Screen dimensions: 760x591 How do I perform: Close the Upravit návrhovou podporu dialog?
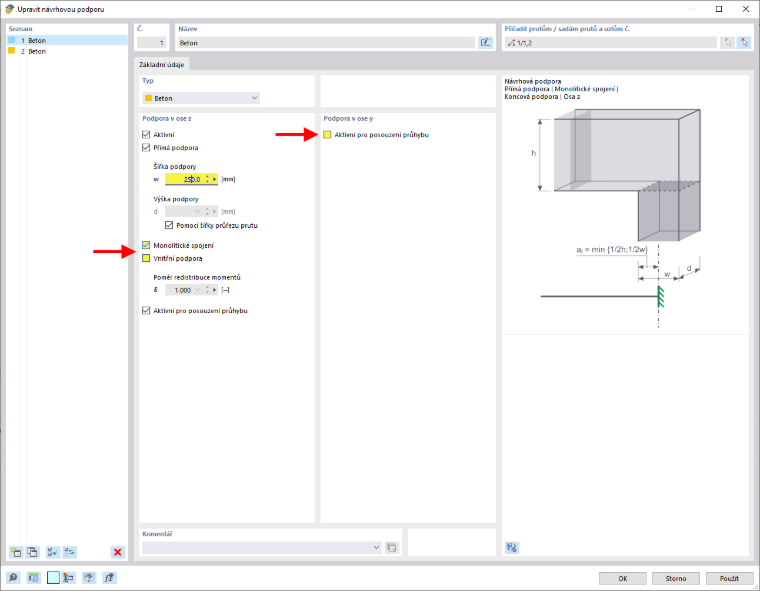point(746,9)
